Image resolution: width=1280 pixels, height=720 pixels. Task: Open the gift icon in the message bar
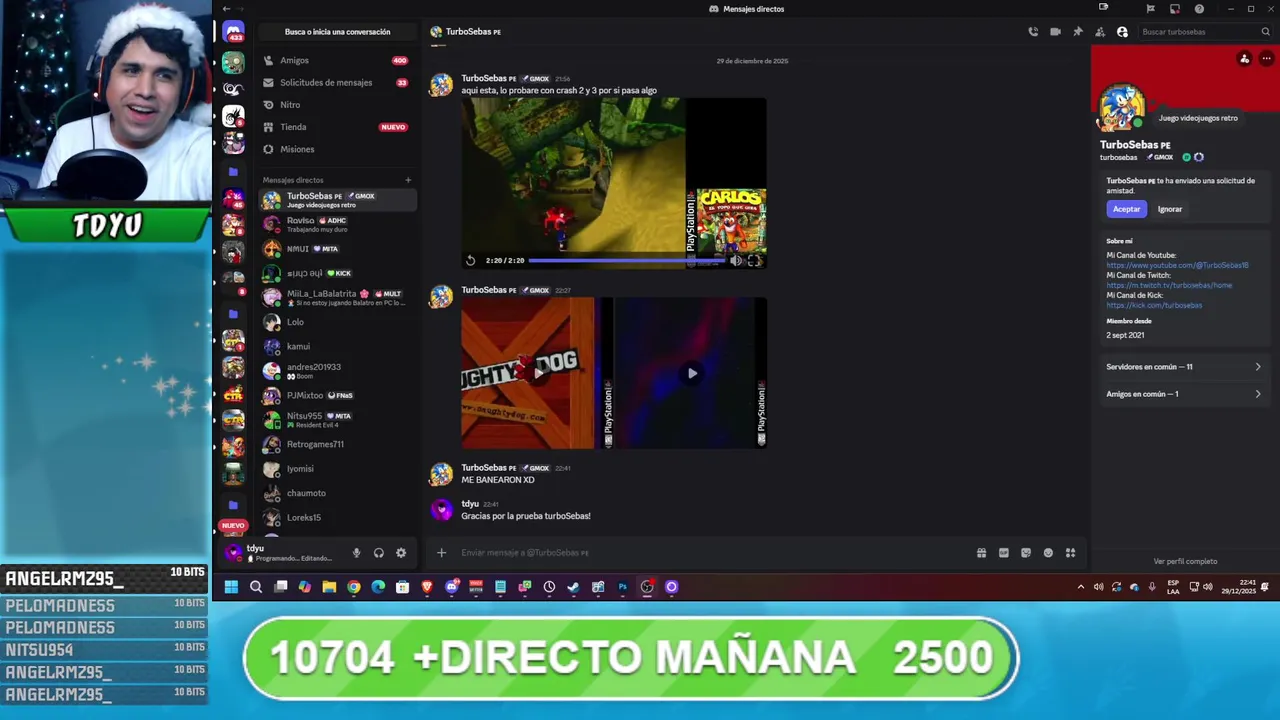tap(981, 553)
